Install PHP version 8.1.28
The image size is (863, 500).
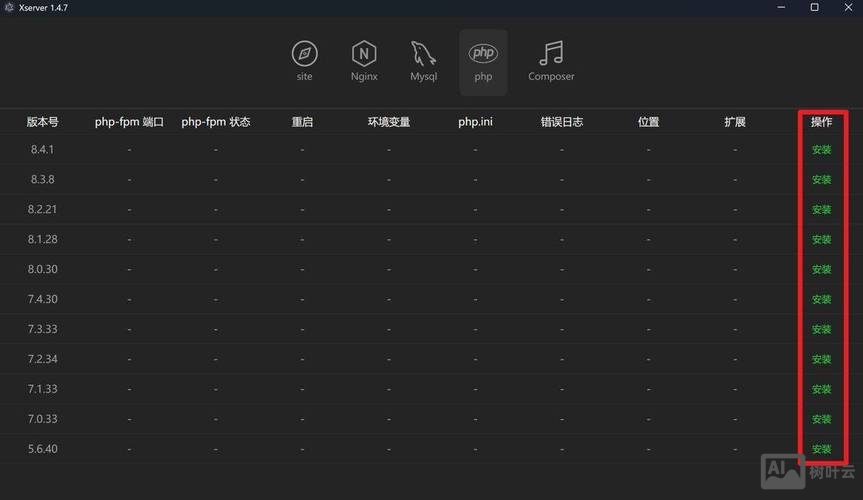(x=821, y=240)
